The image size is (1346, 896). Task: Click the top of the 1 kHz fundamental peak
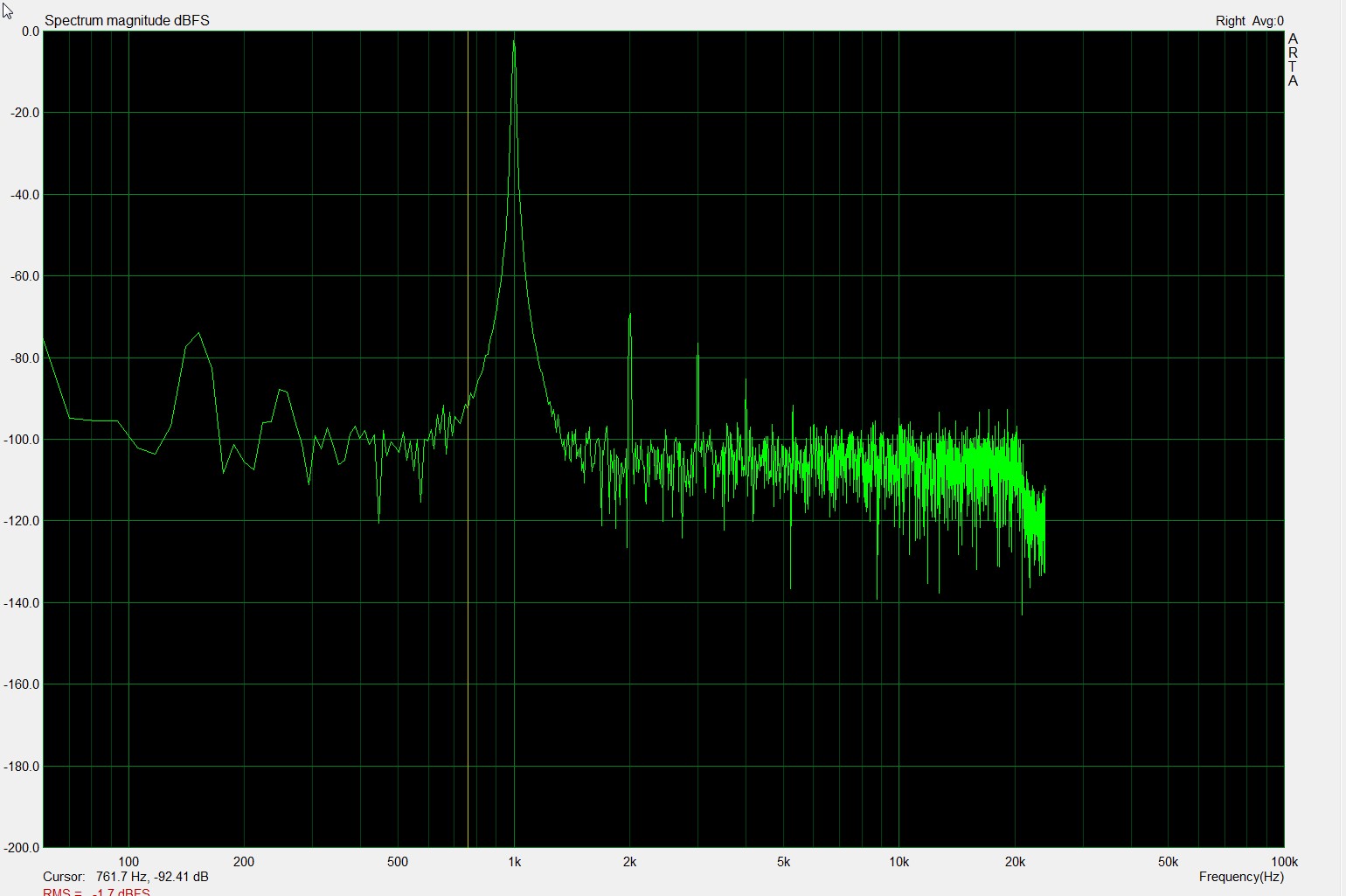514,40
